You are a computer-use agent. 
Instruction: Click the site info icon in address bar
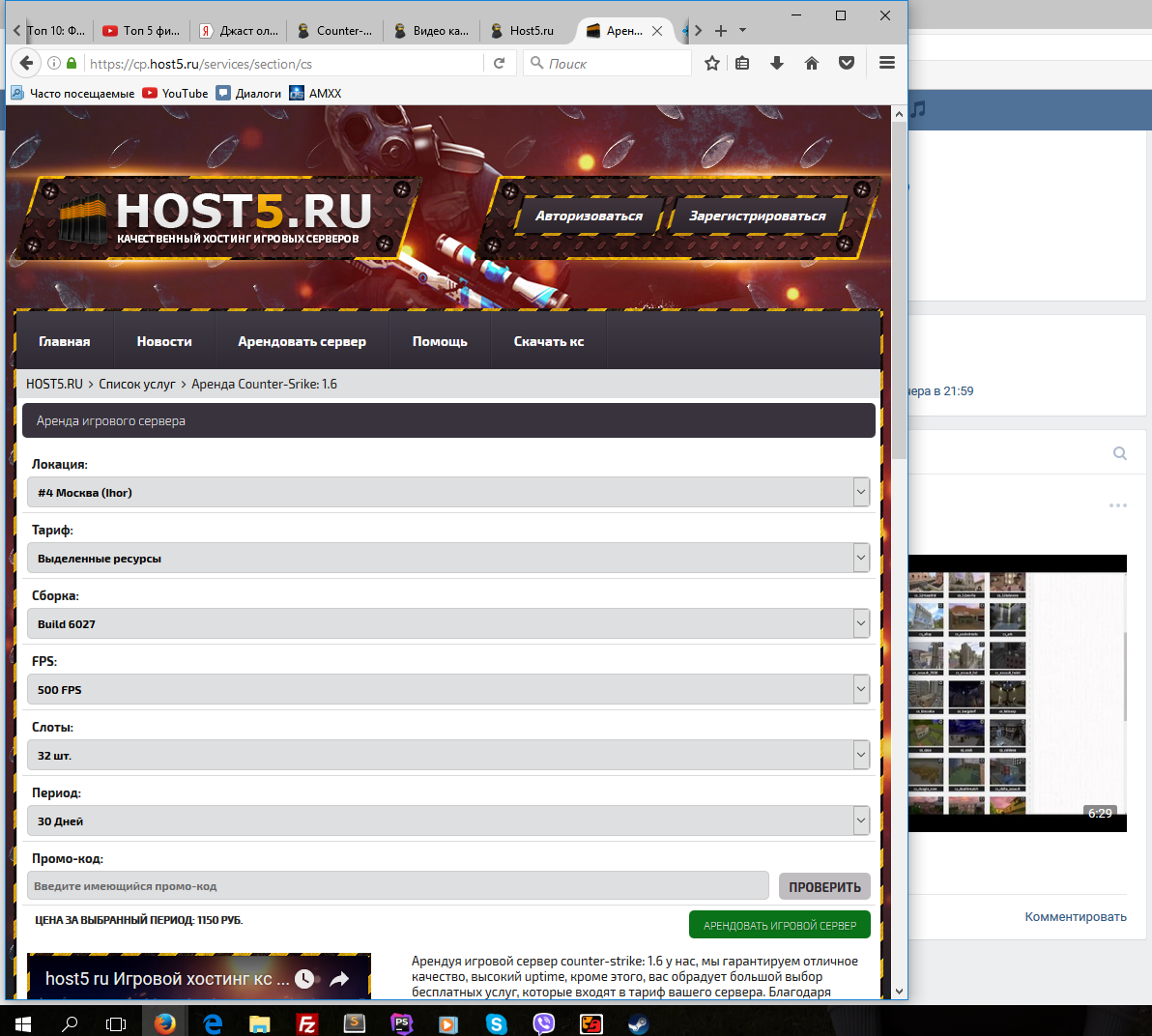[x=53, y=63]
